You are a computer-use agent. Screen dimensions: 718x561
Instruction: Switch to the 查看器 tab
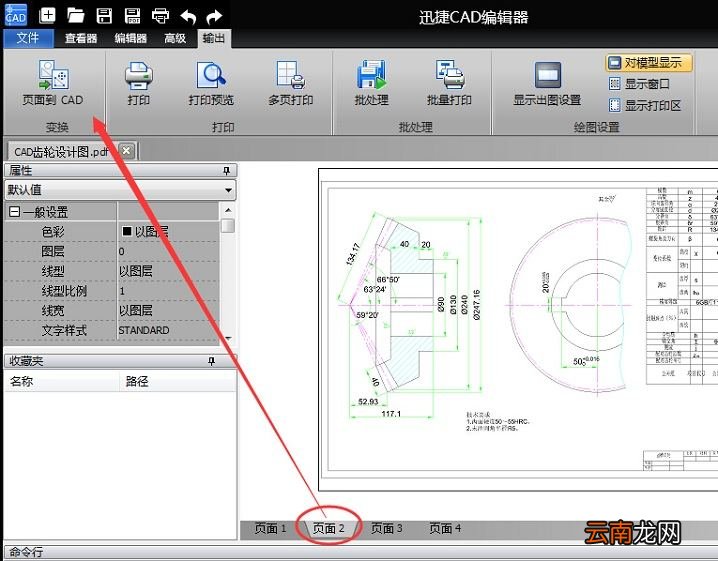point(81,38)
